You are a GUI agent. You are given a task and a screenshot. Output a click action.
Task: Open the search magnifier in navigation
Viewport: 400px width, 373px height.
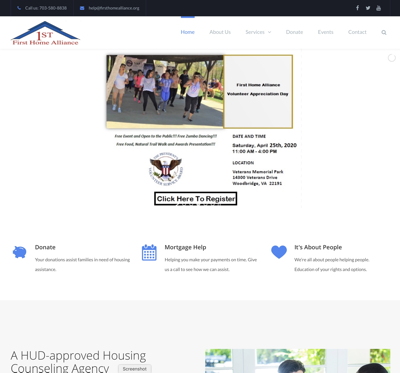tap(384, 32)
